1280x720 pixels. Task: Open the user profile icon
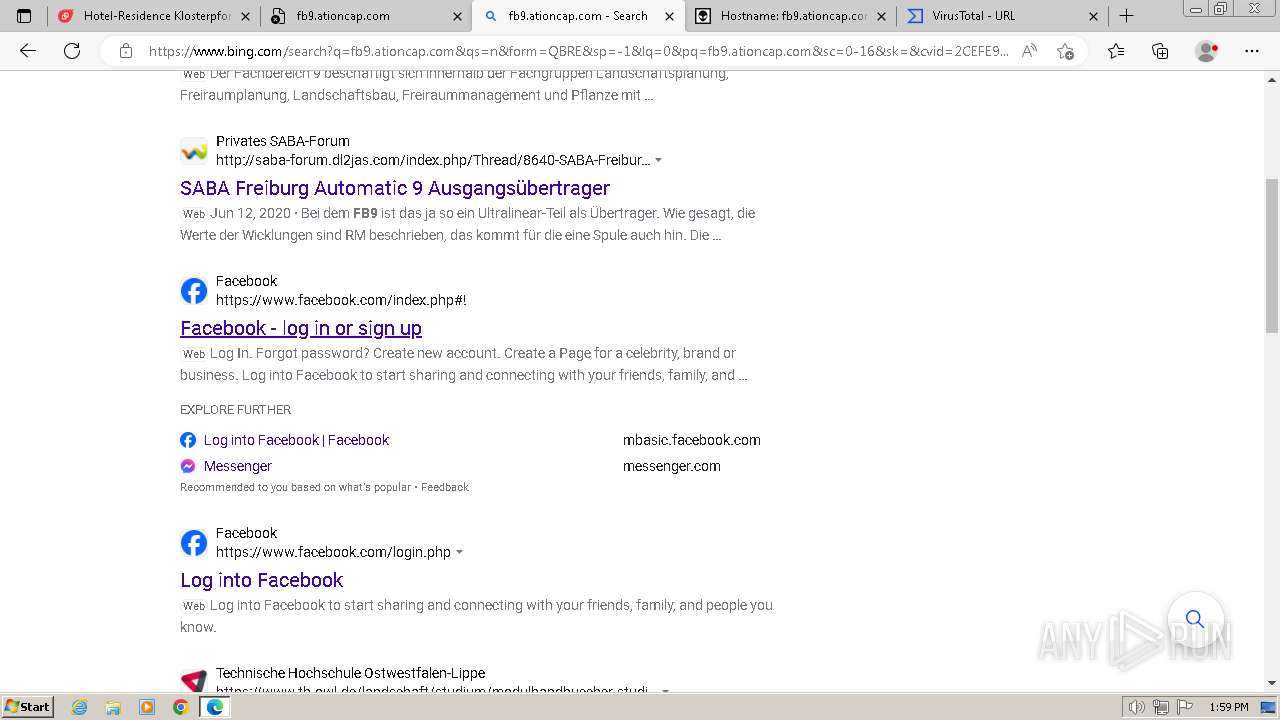tap(1207, 51)
